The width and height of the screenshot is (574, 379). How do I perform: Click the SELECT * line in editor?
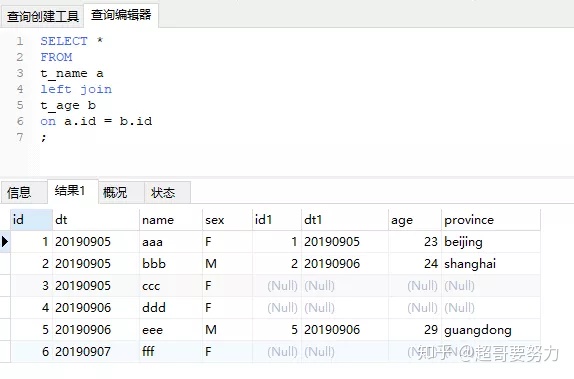[72, 41]
